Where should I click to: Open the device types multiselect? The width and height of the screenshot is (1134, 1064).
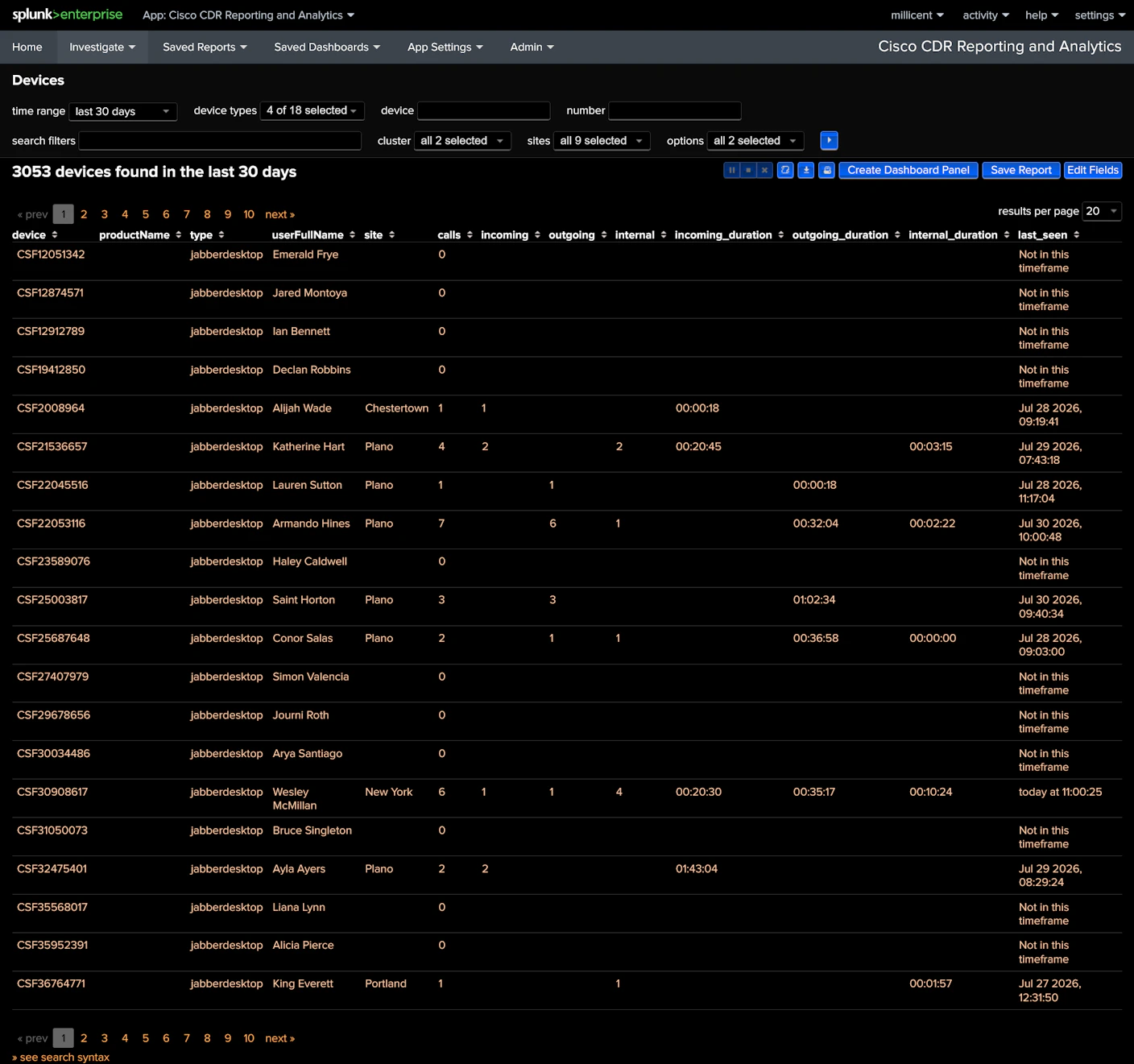312,110
